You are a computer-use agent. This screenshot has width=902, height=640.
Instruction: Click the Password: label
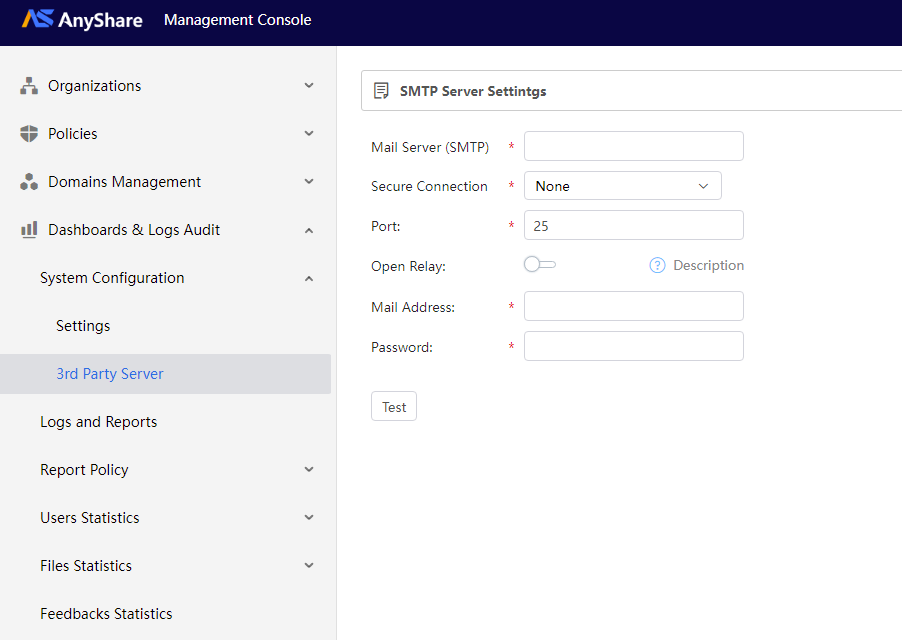(x=402, y=347)
